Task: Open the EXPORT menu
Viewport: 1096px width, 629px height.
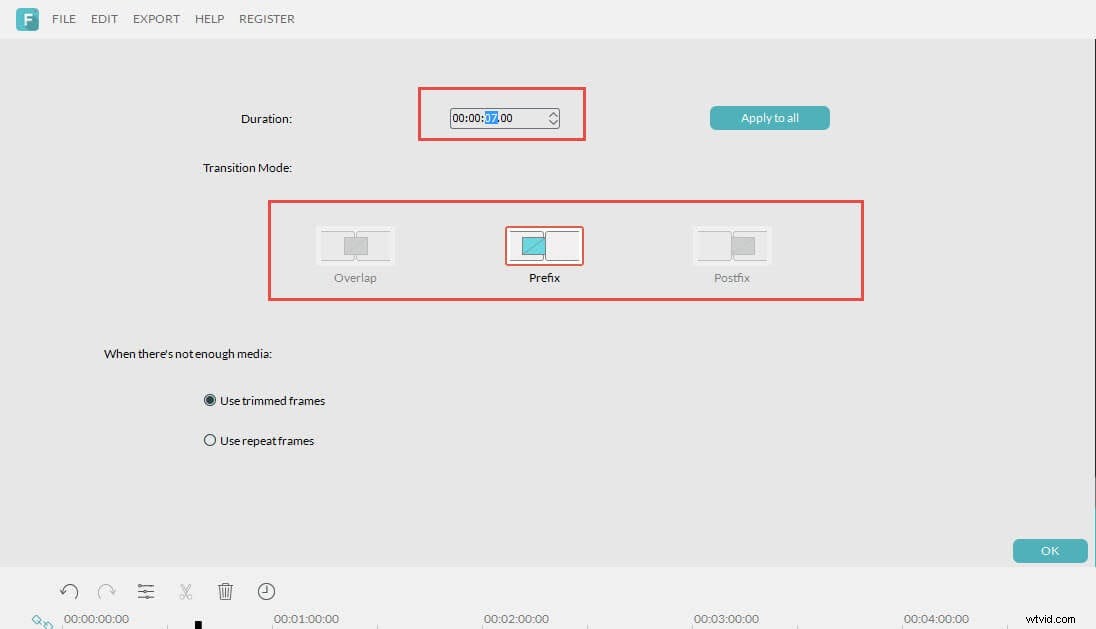Action: [x=156, y=18]
